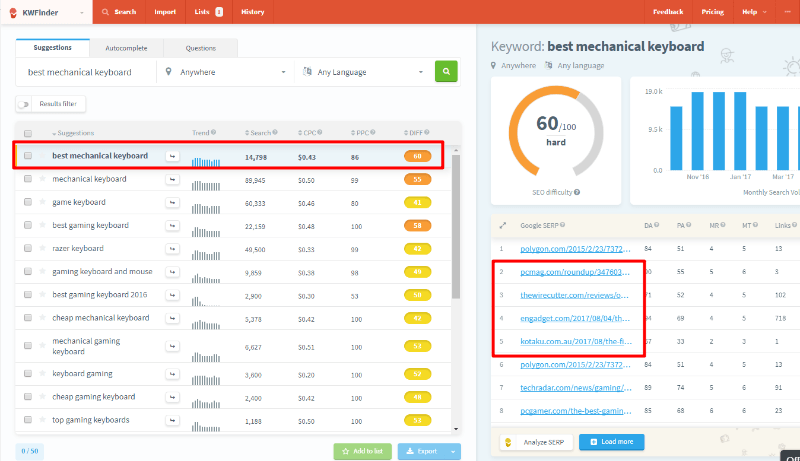800x461 pixels.
Task: Click the arrow icon beside cheap gaming keyboard
Action: point(172,397)
